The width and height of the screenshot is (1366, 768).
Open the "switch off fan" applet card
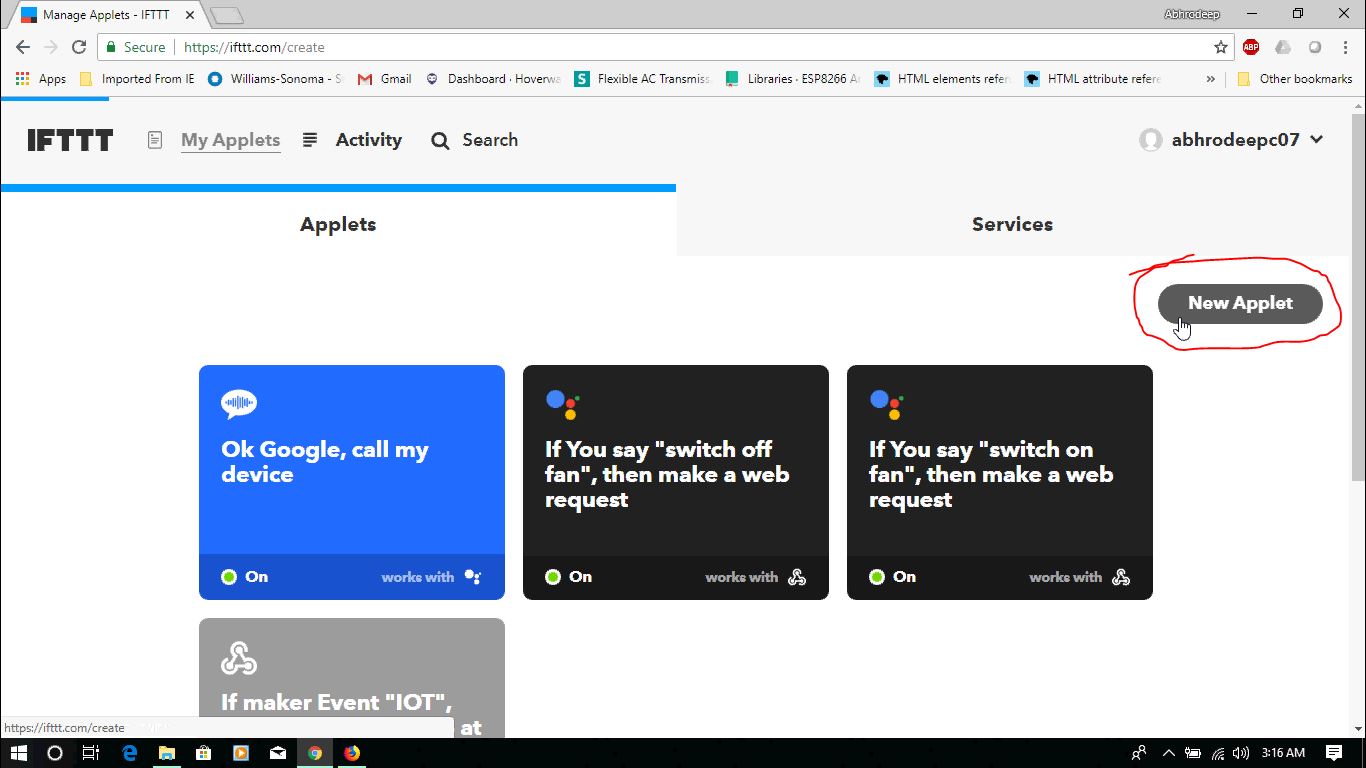coord(676,482)
